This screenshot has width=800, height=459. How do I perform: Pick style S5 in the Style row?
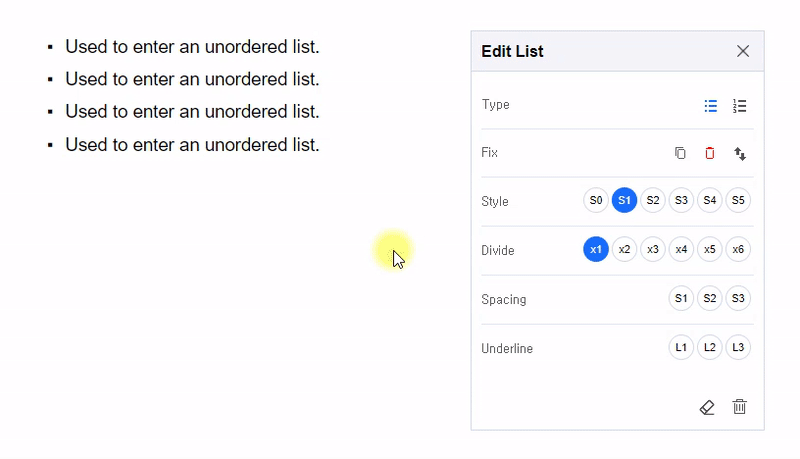(x=738, y=200)
